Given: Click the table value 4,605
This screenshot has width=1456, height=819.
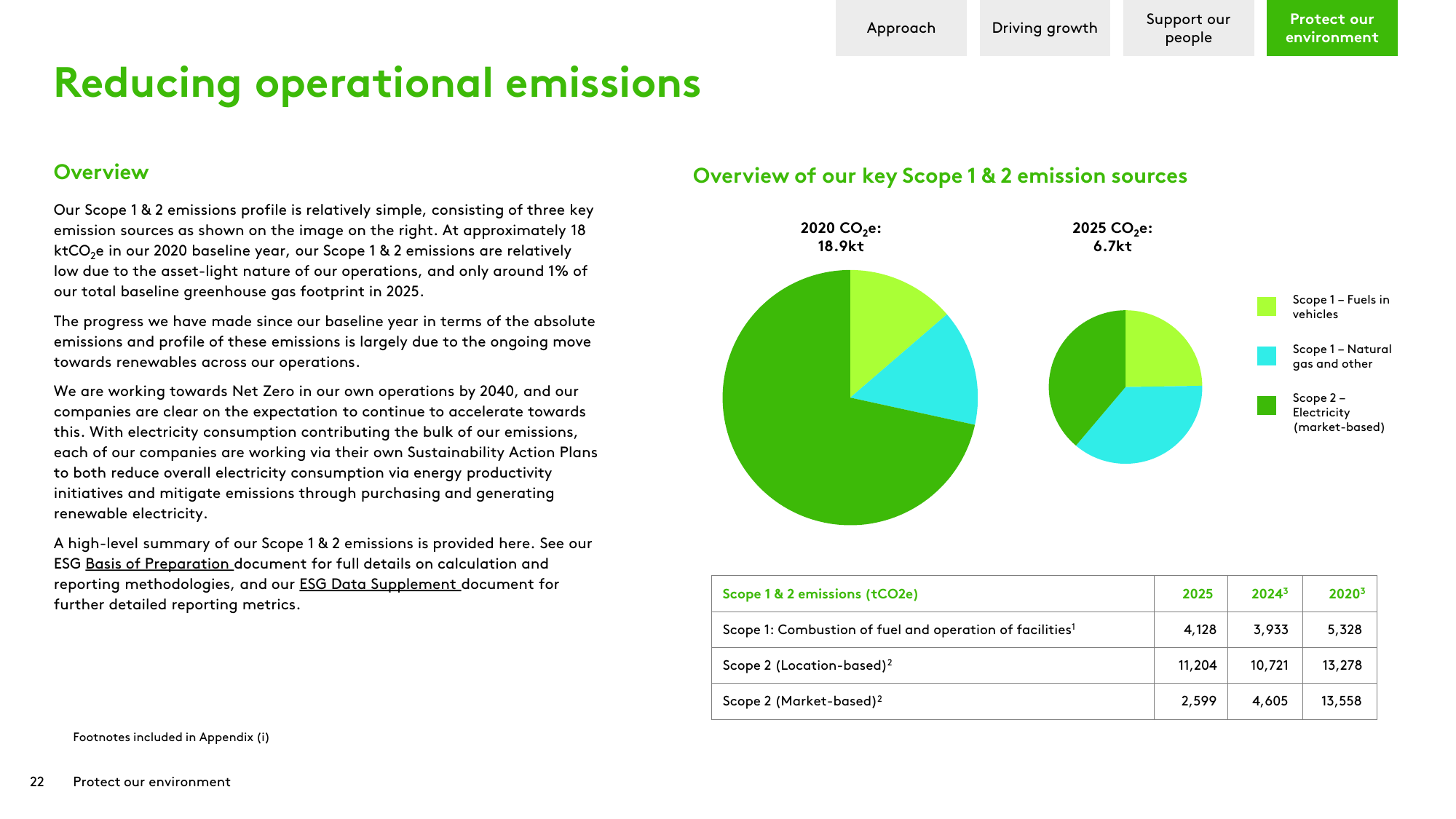Looking at the screenshot, I should pos(1270,701).
